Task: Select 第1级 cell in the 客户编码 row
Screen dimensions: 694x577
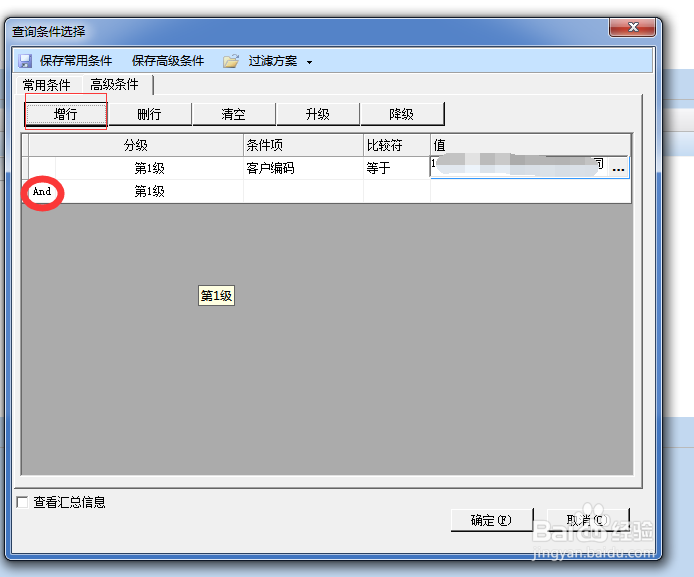Action: tap(150, 168)
